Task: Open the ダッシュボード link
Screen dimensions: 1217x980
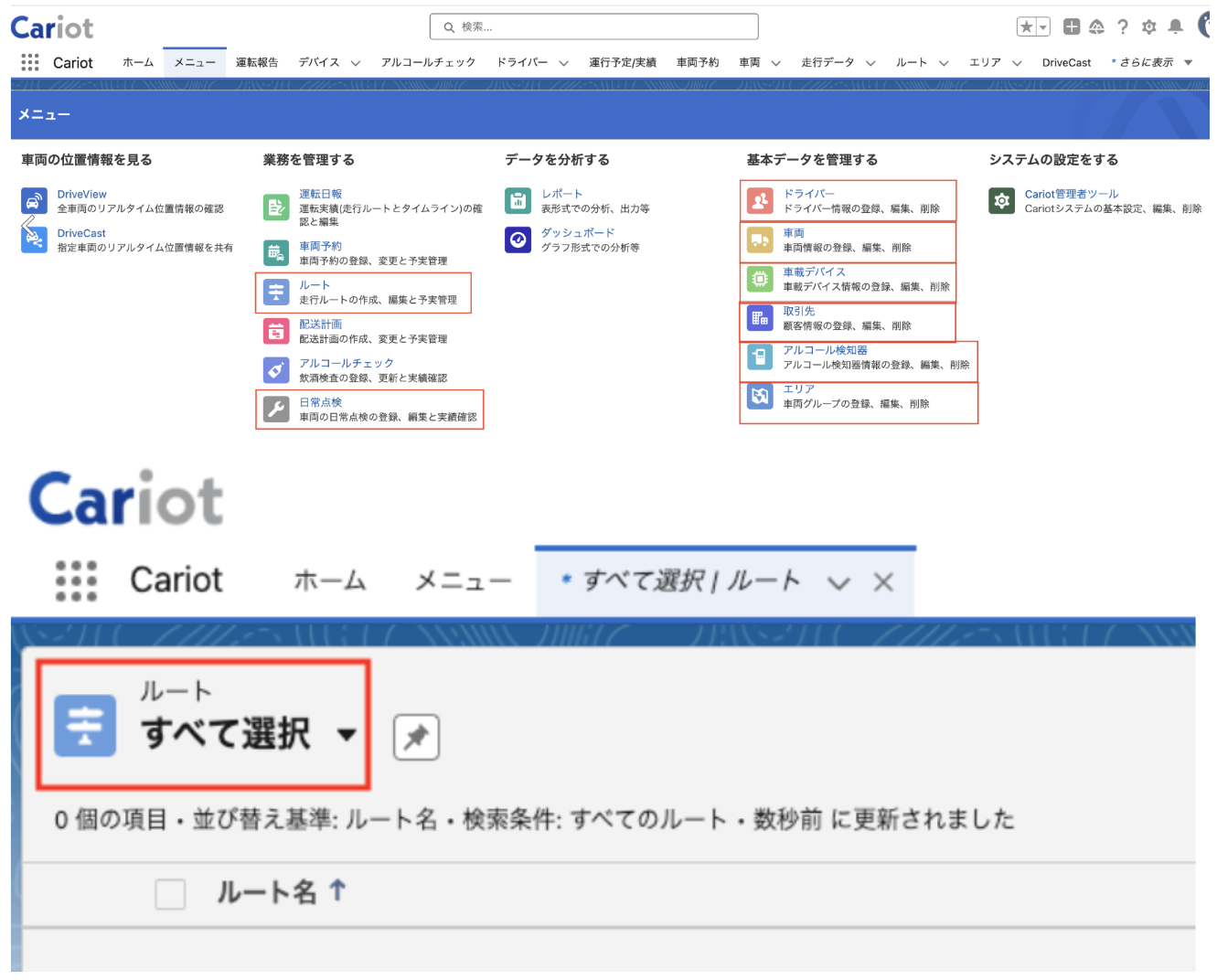Action: (x=578, y=232)
